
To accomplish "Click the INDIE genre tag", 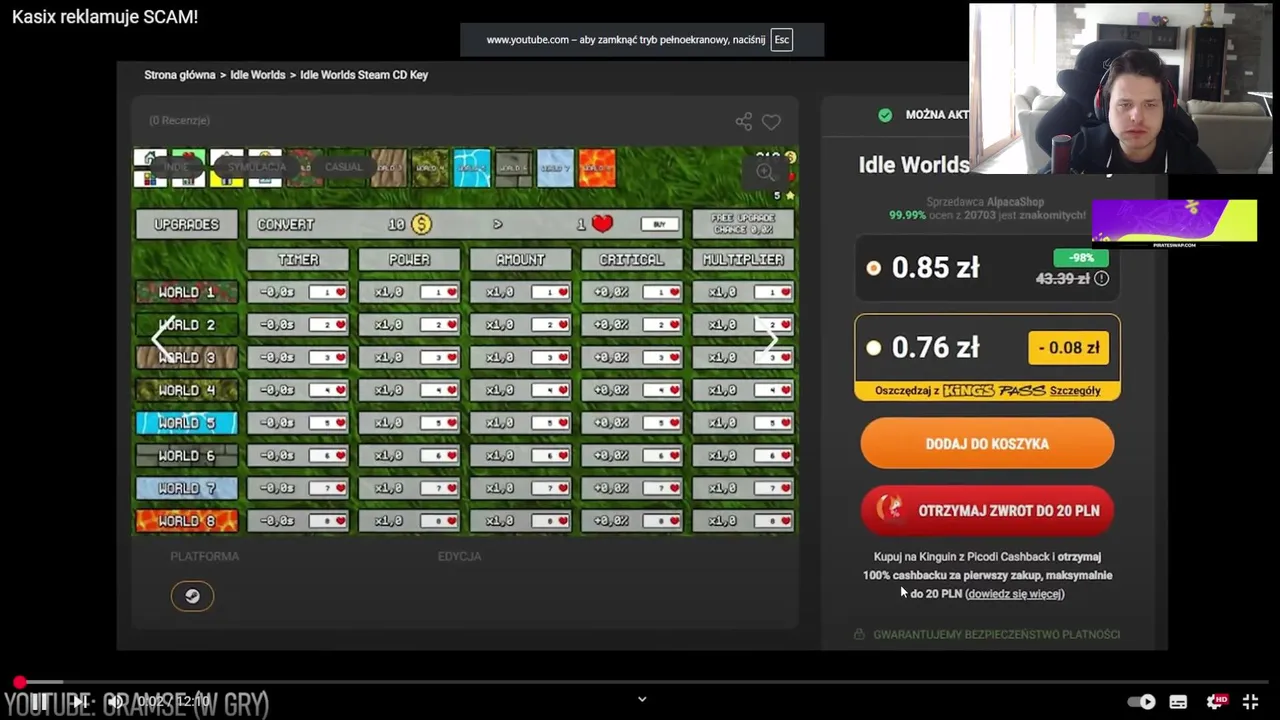I will (x=177, y=167).
